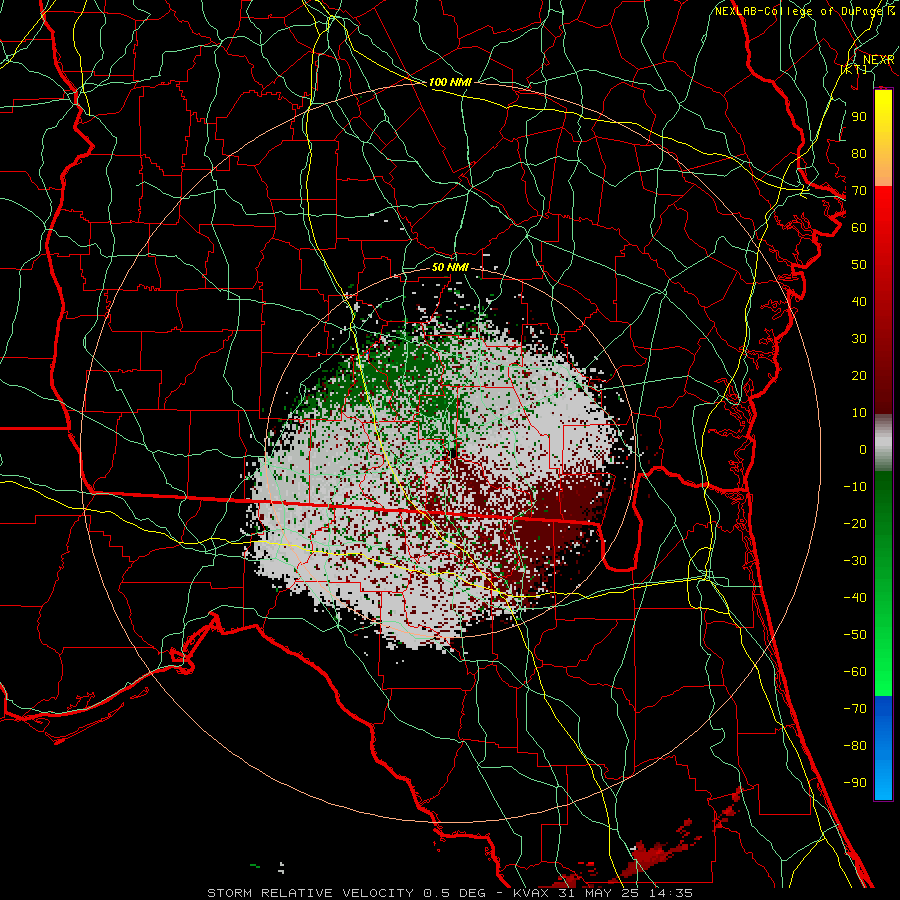Click the -60 value on the velocity scale
The height and width of the screenshot is (900, 900).
pyautogui.click(x=855, y=672)
